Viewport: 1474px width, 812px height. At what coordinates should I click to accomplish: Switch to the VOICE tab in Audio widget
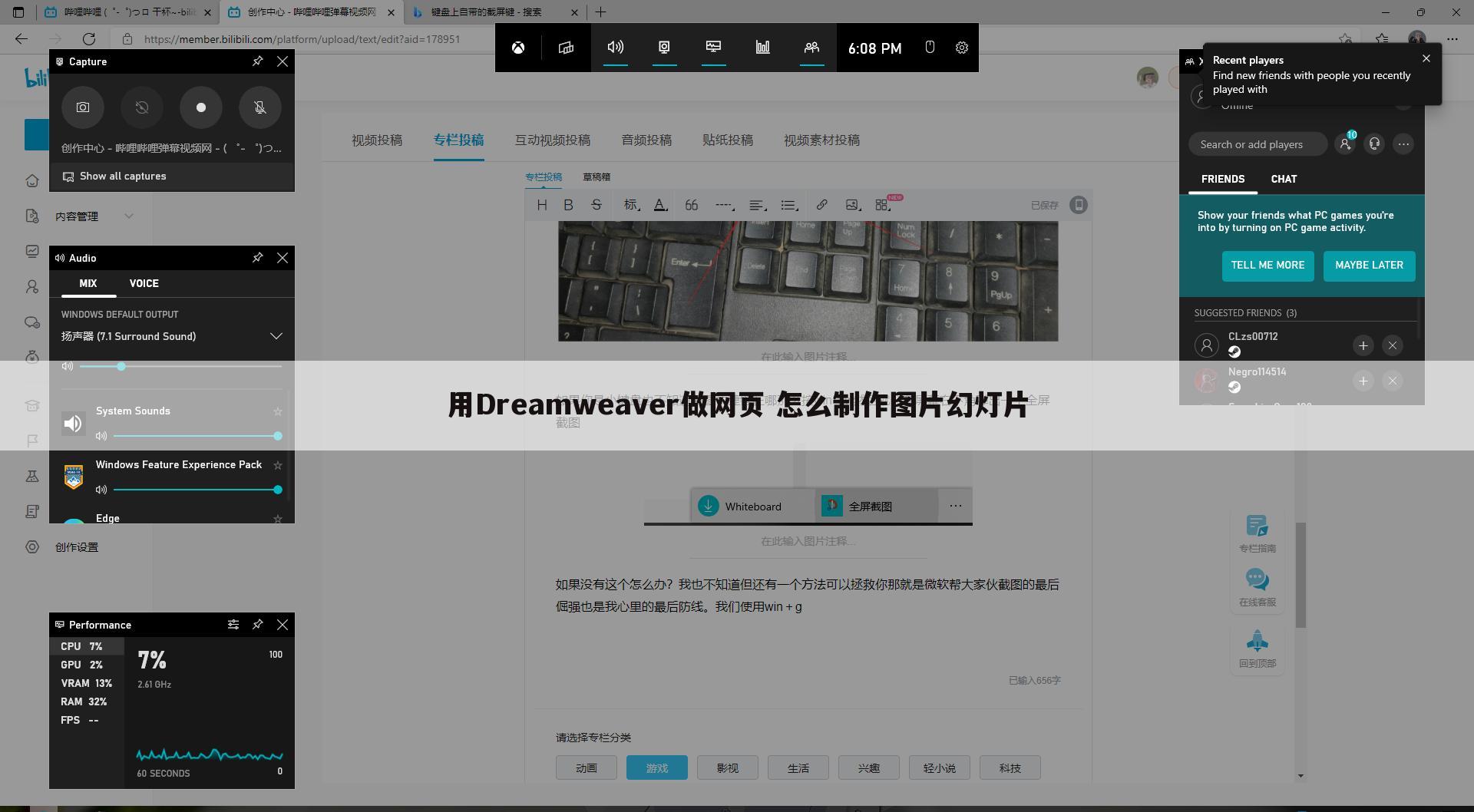tap(144, 283)
